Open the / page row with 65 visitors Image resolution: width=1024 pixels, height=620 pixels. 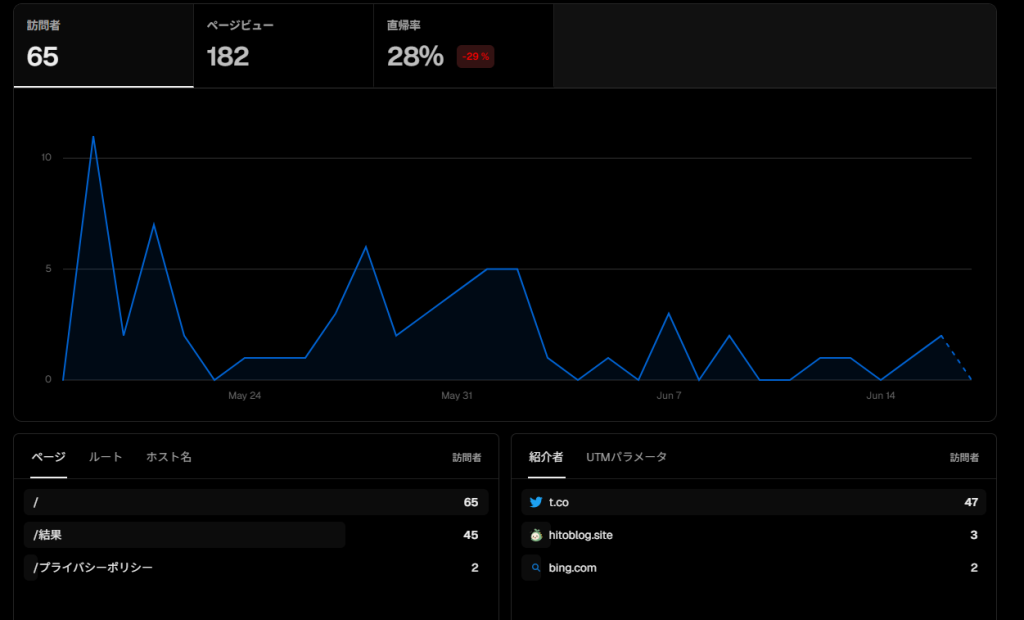[x=256, y=502]
